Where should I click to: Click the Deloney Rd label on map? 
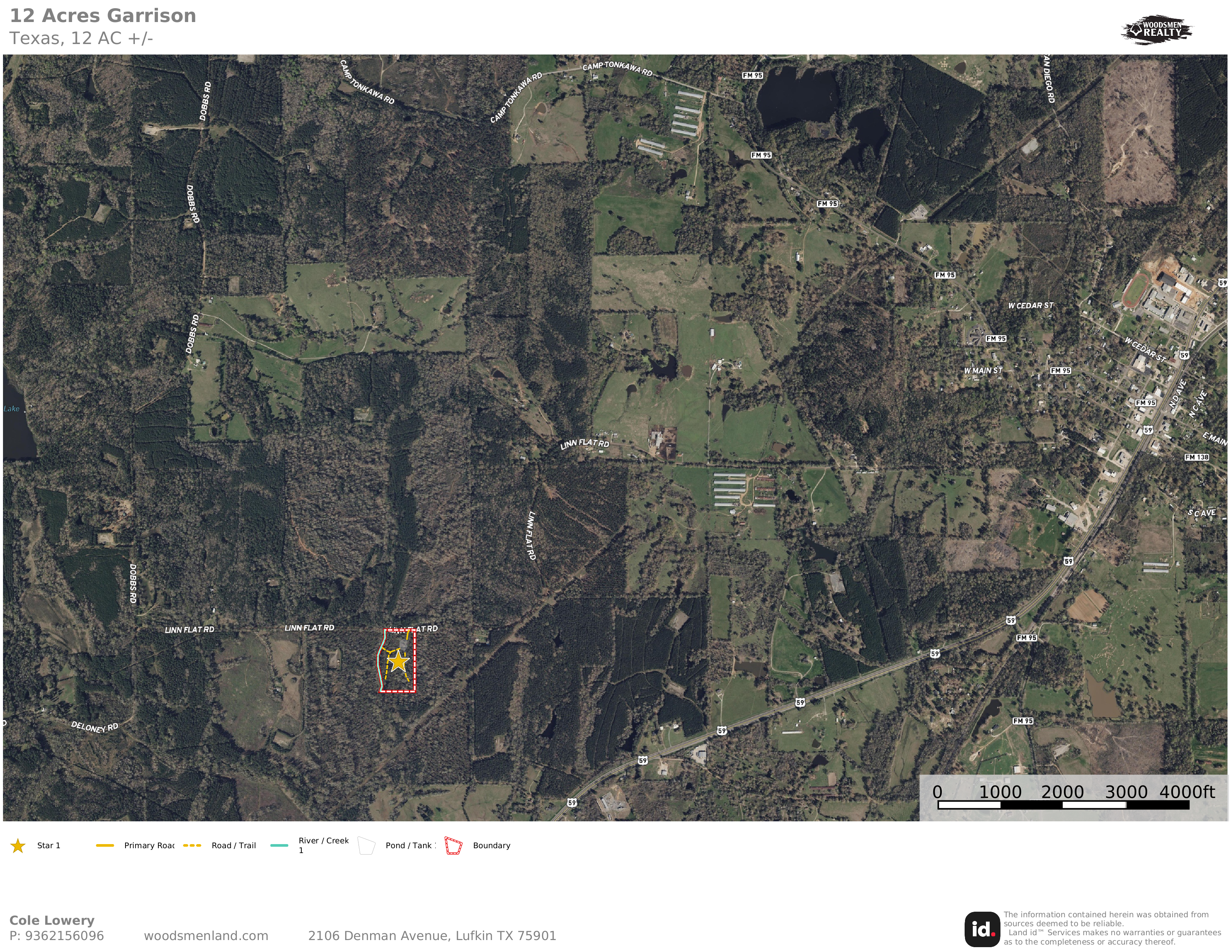pyautogui.click(x=94, y=727)
